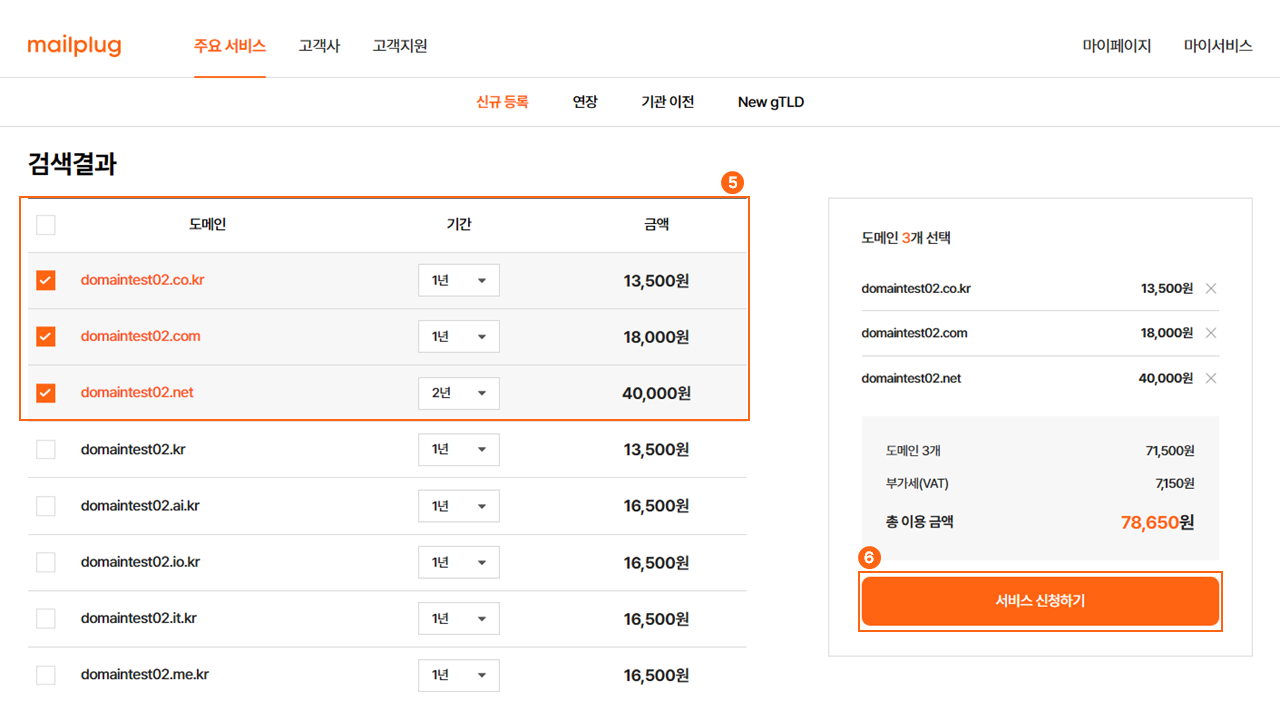Open the 주요 서비스 menu

[x=230, y=46]
